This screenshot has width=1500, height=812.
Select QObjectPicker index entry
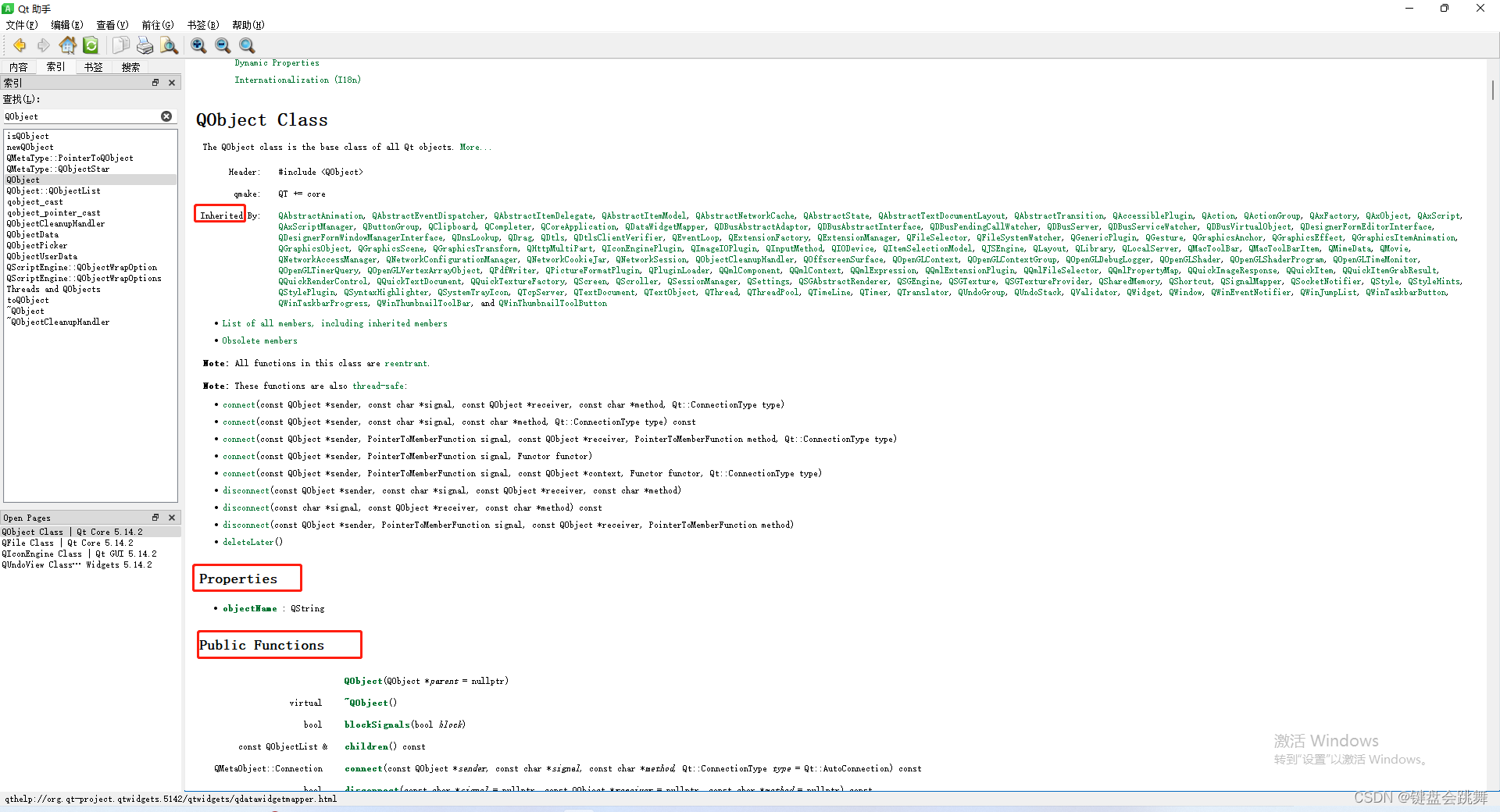pos(37,245)
